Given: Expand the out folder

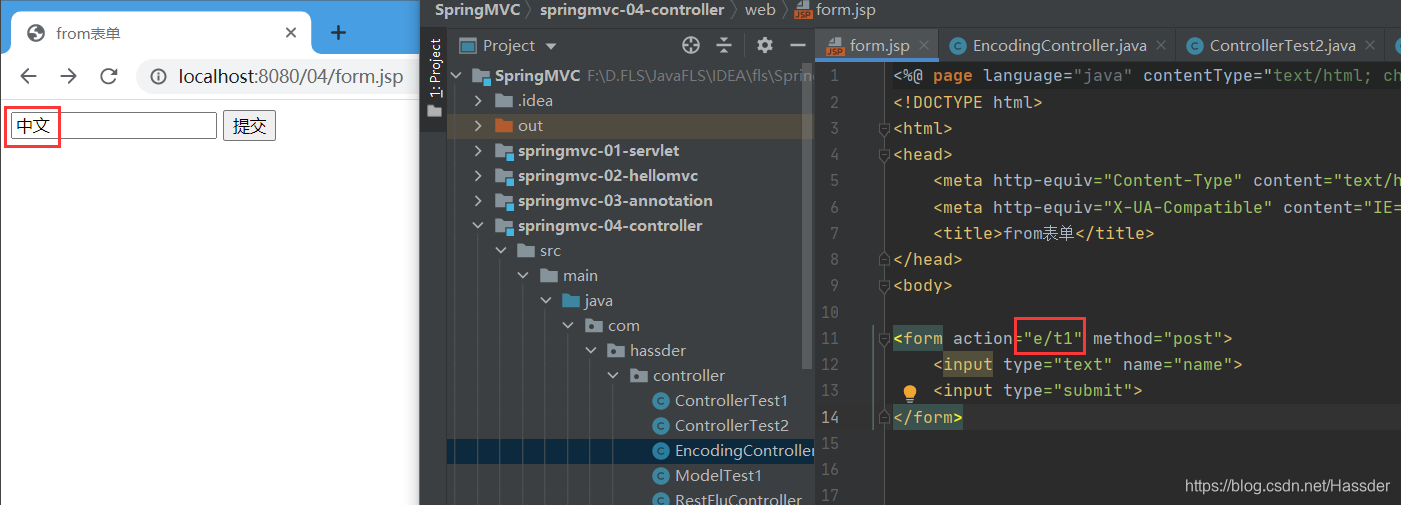Looking at the screenshot, I should coord(477,126).
